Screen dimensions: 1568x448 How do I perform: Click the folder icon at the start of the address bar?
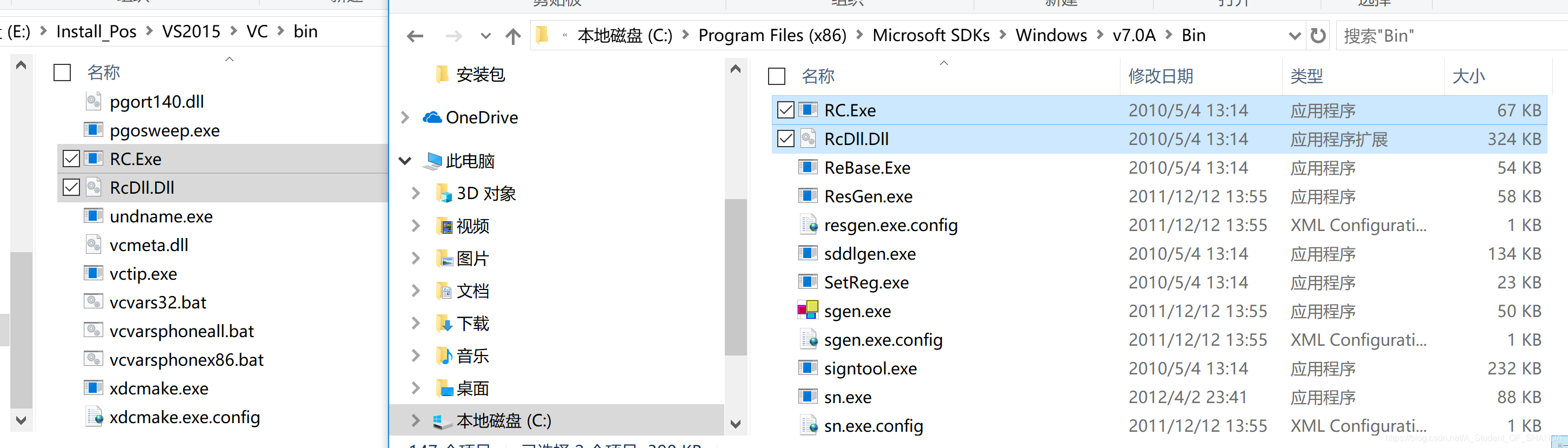(542, 35)
